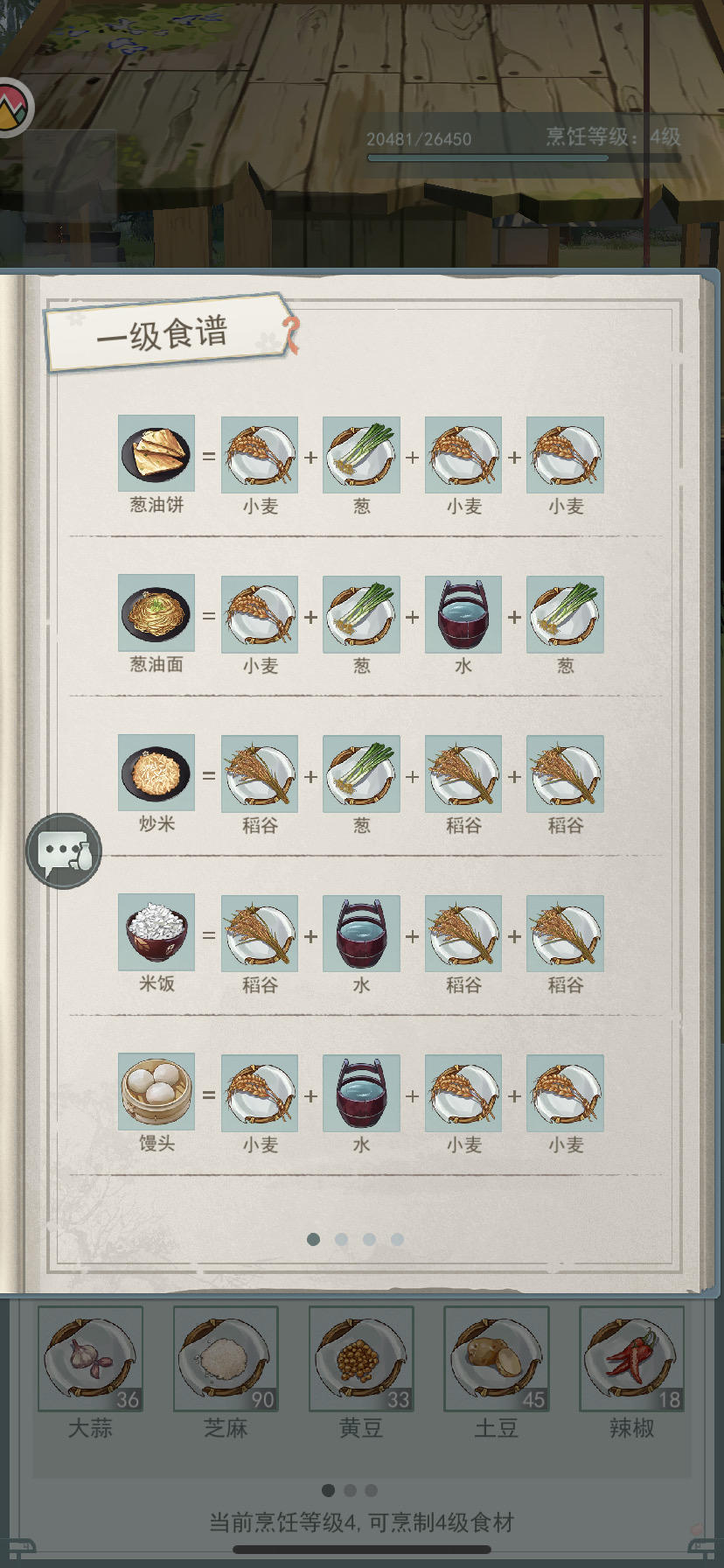Go to second recipe page dot

(x=342, y=1239)
